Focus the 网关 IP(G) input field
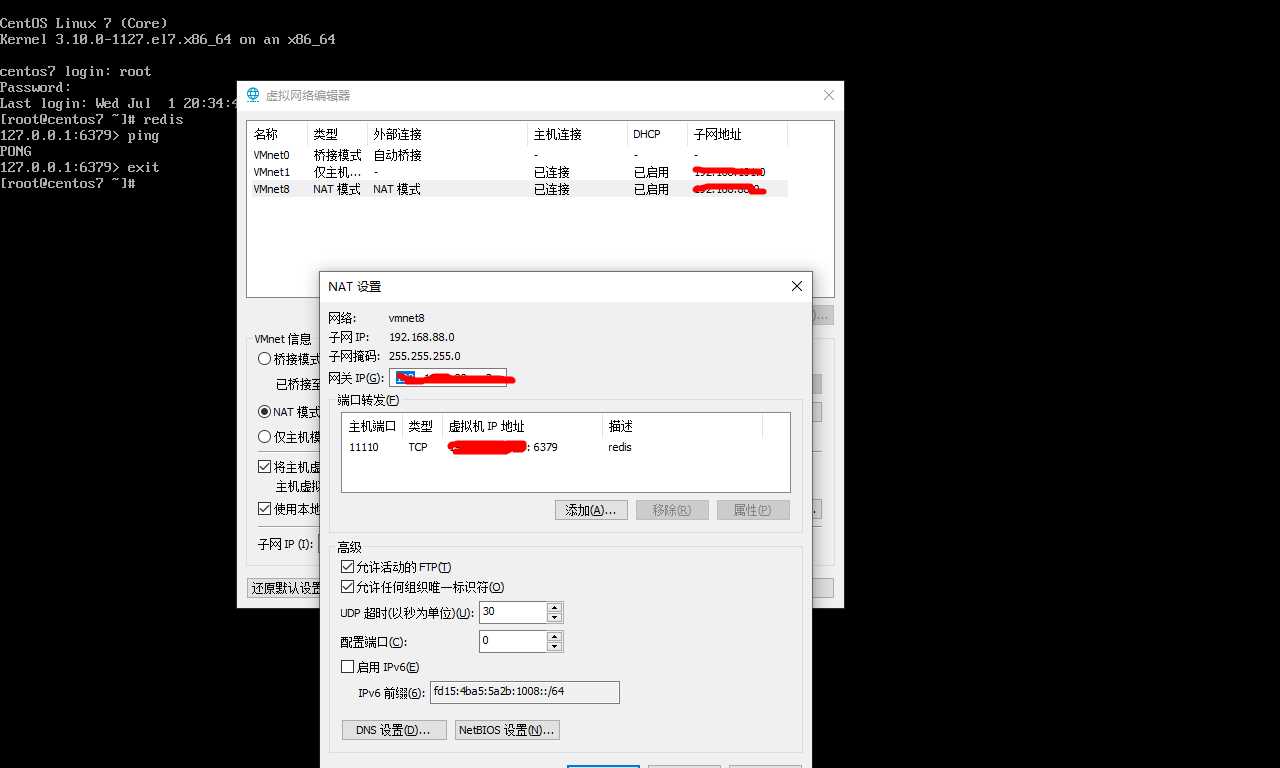The height and width of the screenshot is (768, 1280). coord(448,377)
